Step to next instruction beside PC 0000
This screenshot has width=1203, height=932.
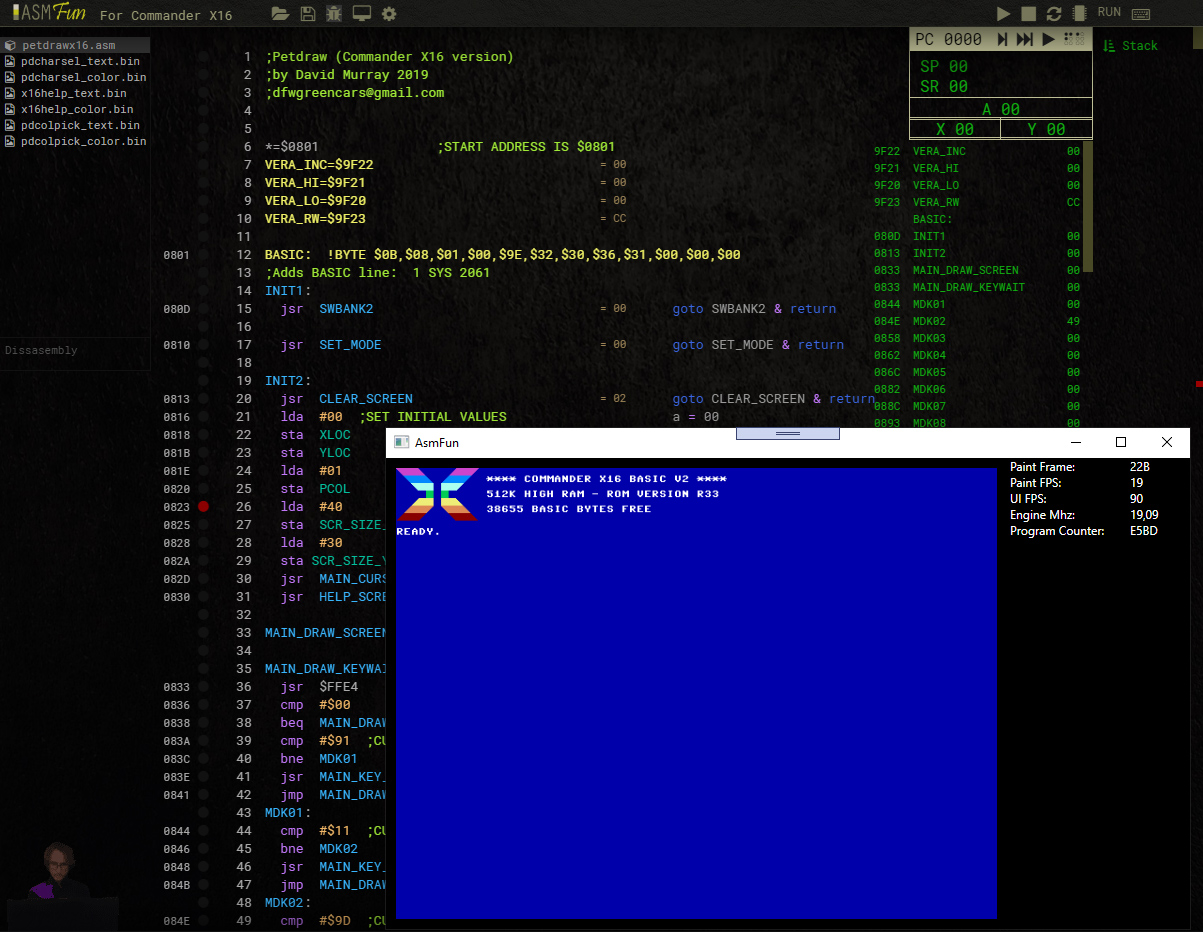click(x=1002, y=39)
